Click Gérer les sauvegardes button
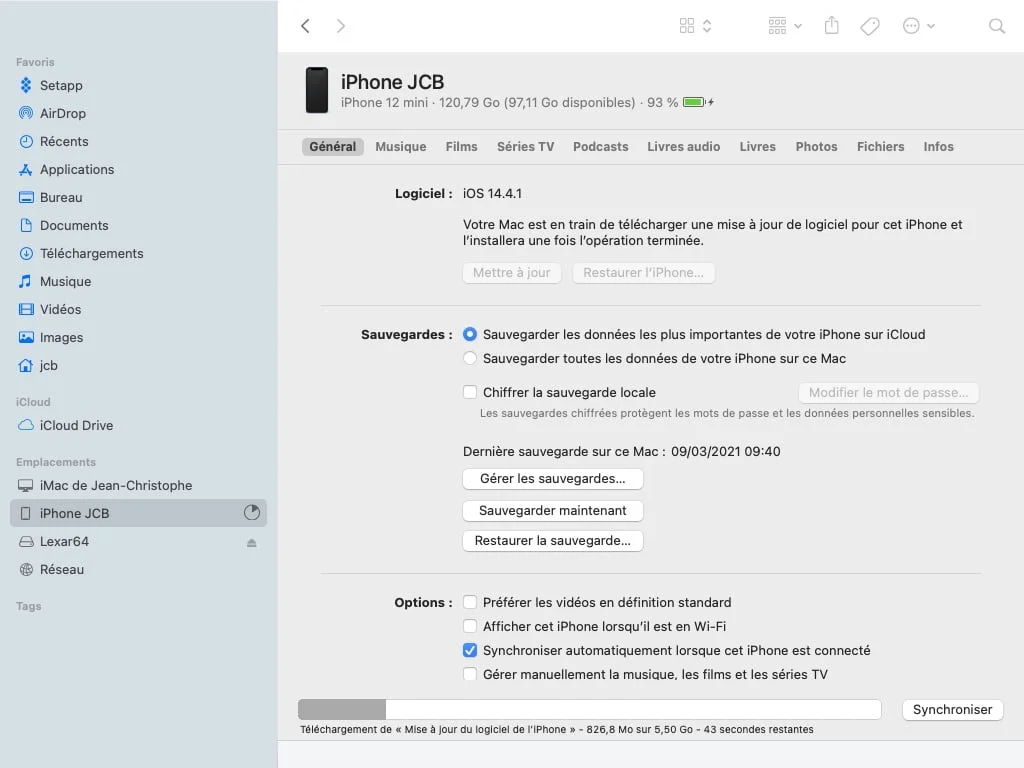Image resolution: width=1024 pixels, height=768 pixels. tap(552, 479)
